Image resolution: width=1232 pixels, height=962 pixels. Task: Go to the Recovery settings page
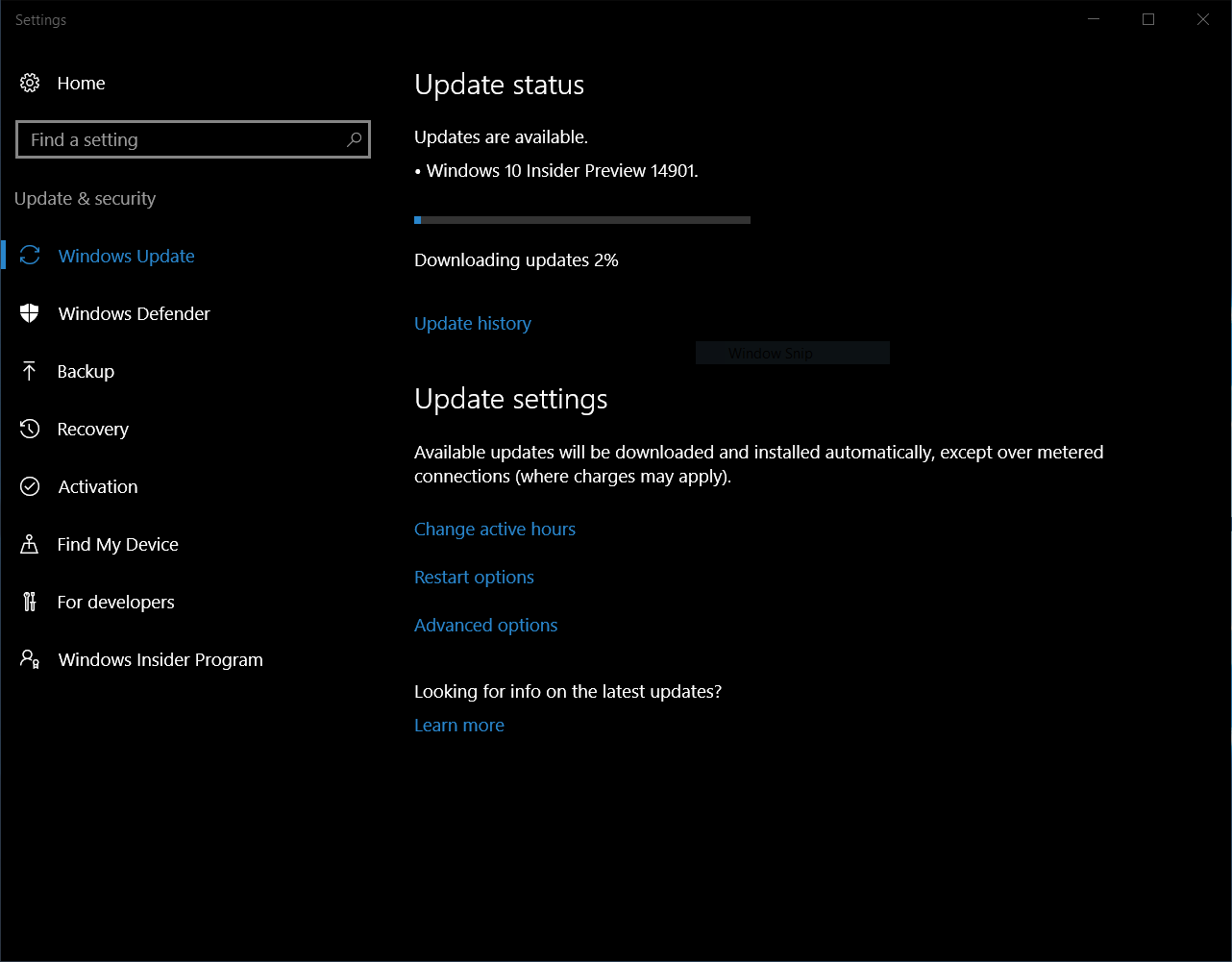coord(92,430)
